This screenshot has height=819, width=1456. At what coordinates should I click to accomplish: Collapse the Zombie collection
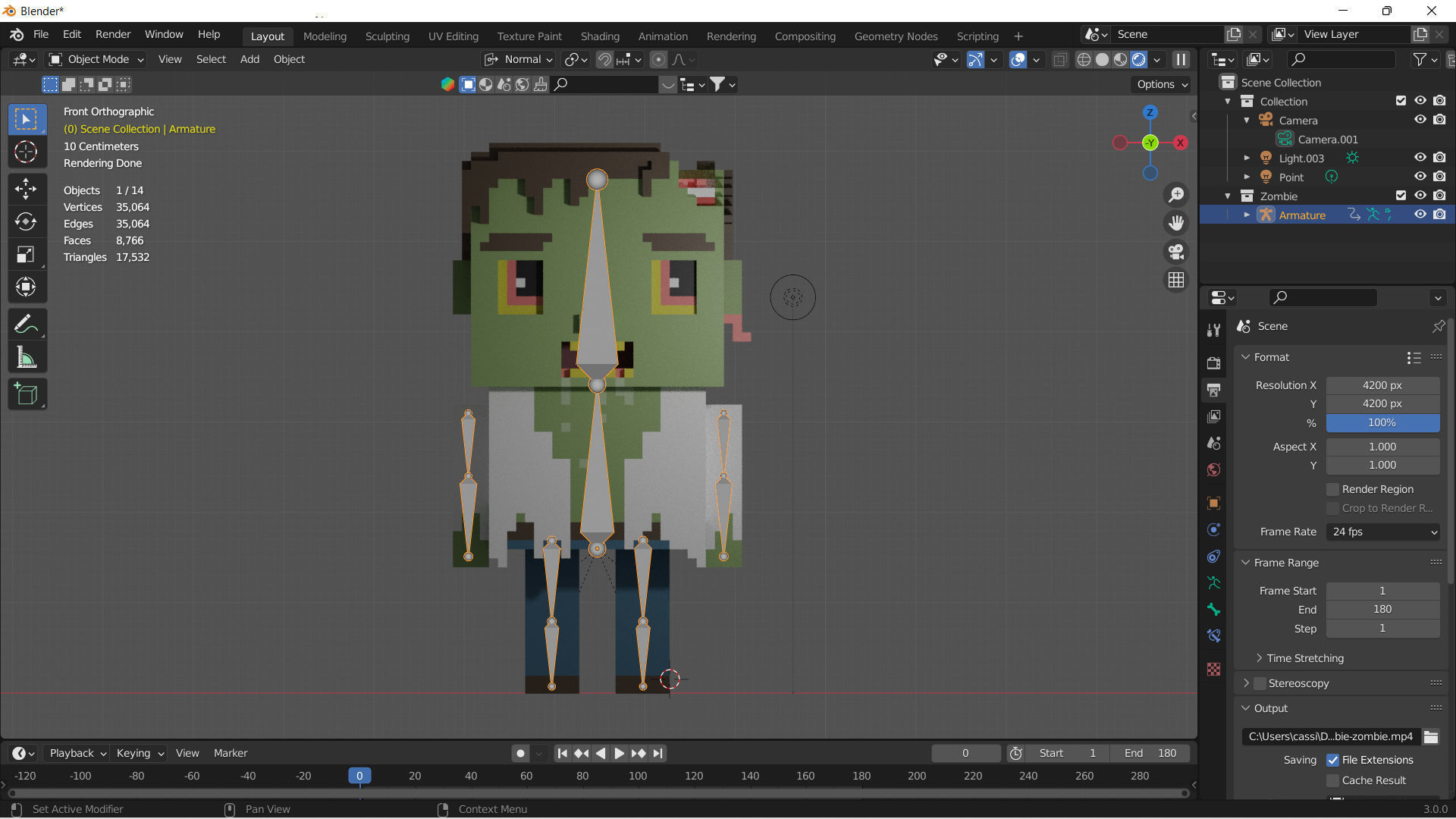pos(1228,196)
